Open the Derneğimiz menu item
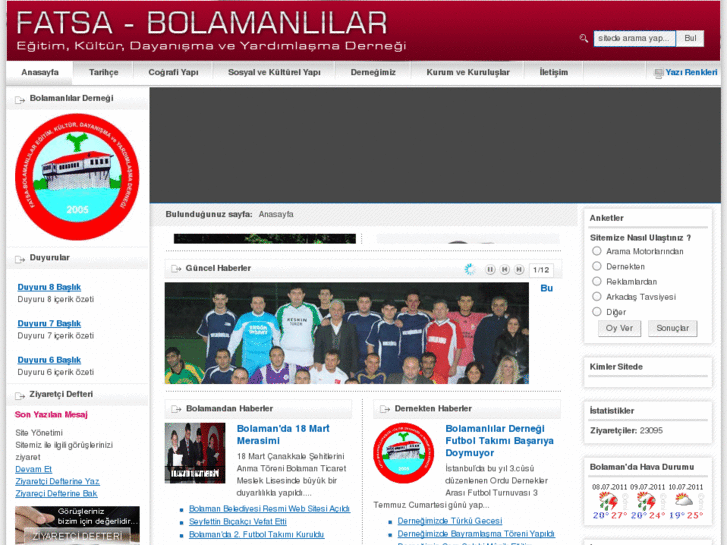Viewport: 727px width, 545px height. tap(373, 72)
